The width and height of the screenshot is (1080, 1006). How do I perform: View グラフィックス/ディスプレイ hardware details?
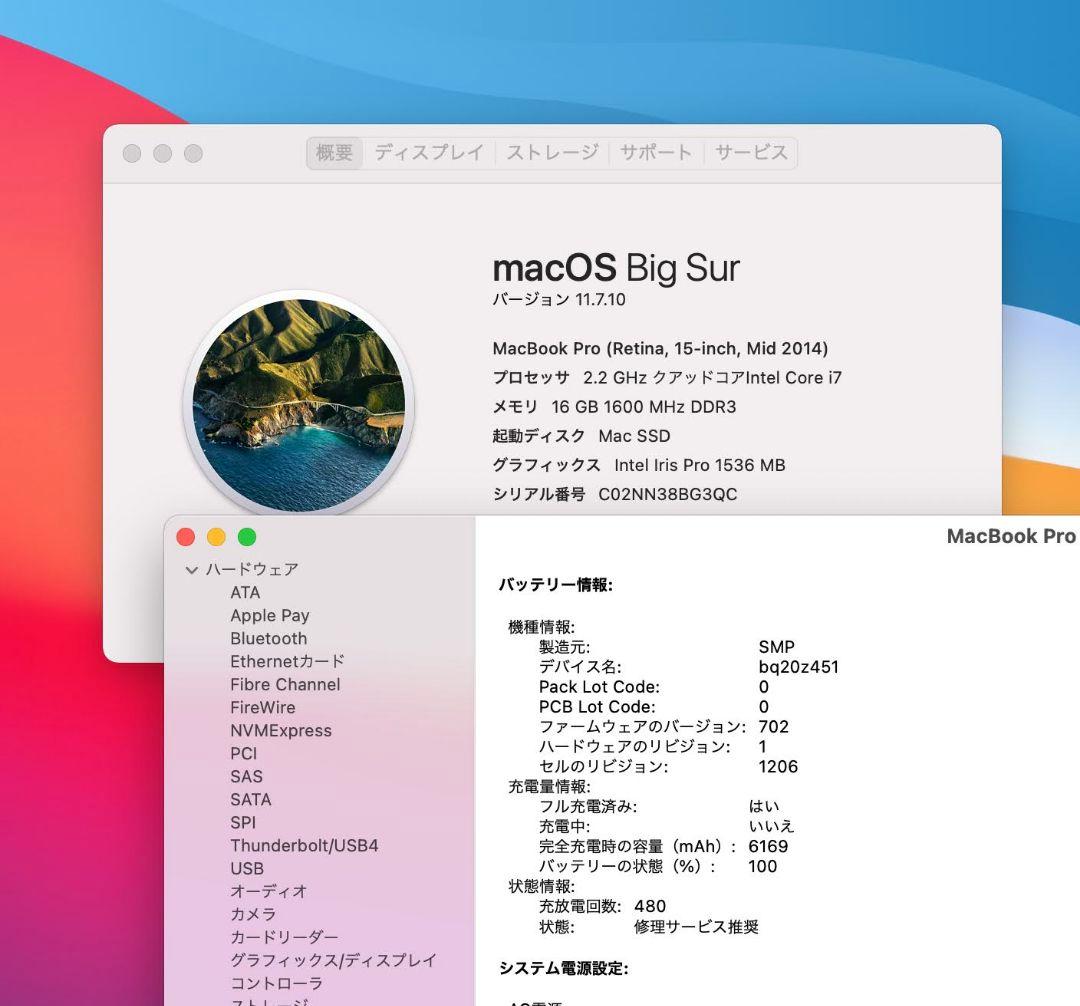334,960
